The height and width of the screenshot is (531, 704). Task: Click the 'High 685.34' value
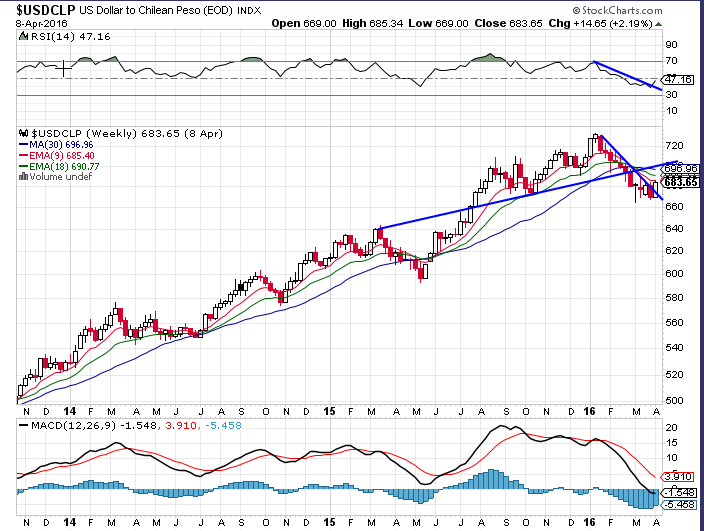(x=372, y=23)
